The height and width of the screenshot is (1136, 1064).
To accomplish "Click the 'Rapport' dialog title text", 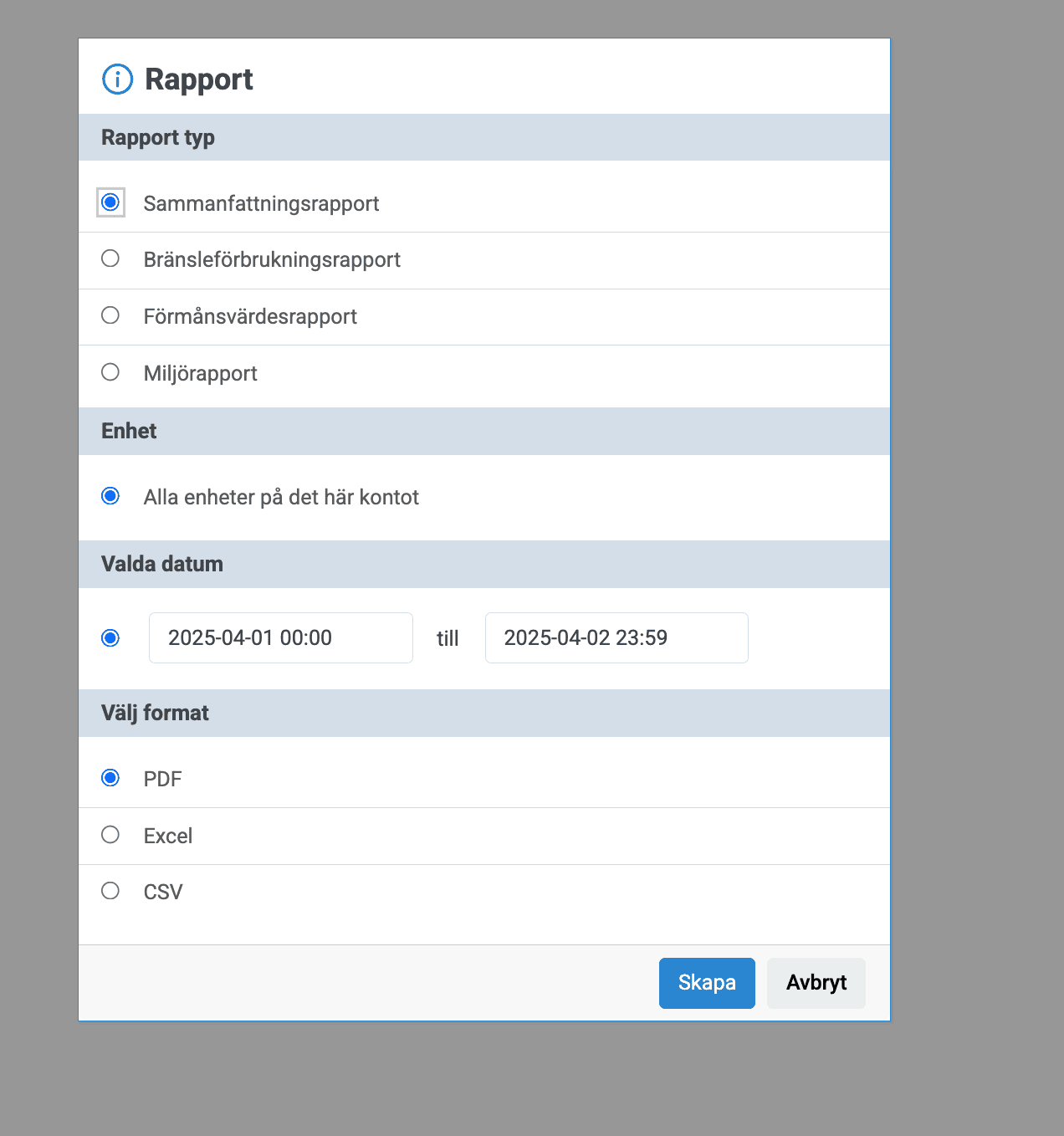I will click(199, 79).
